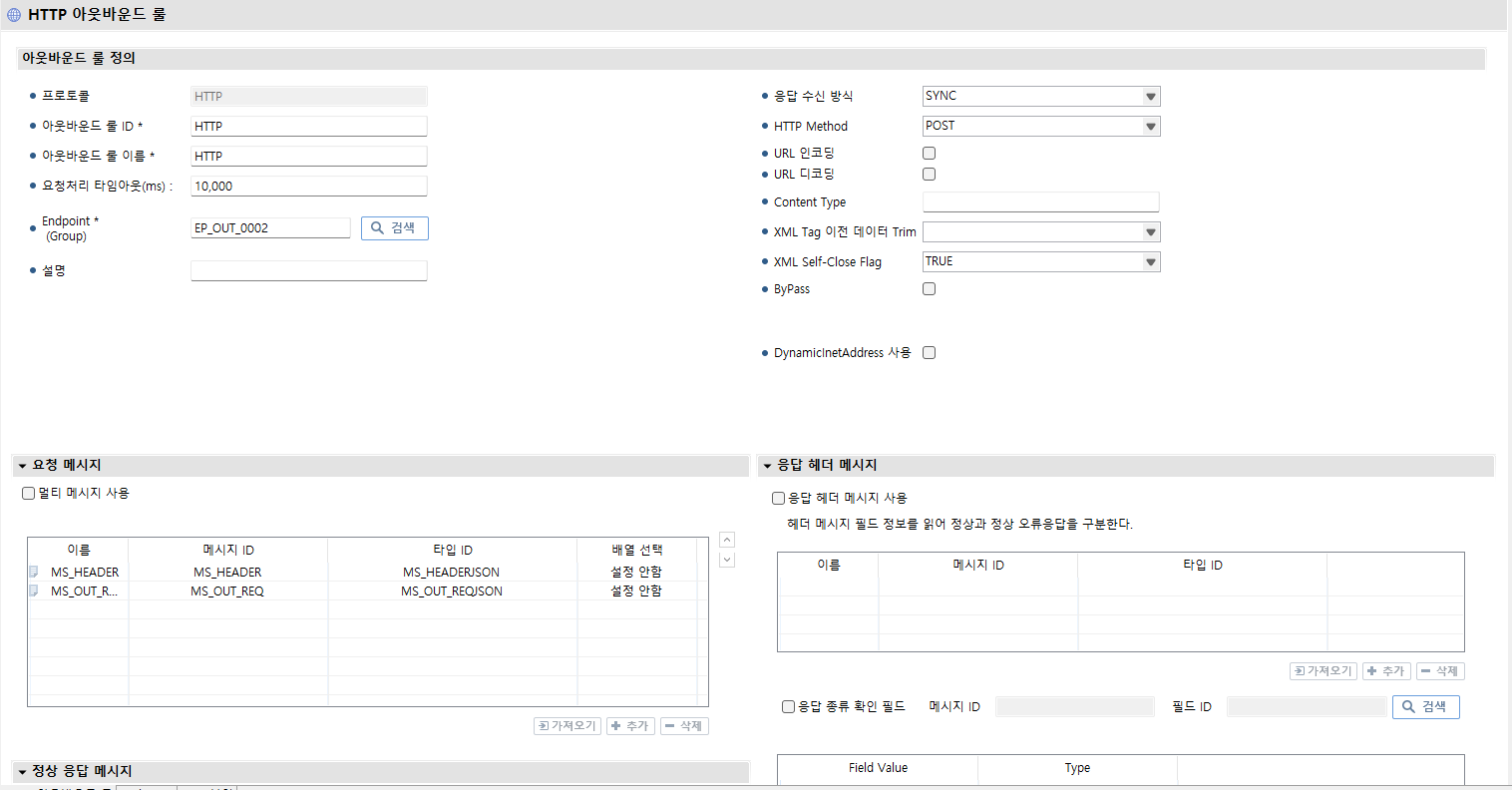Enable the URL 인코딩 checkbox
The width and height of the screenshot is (1512, 790).
[929, 153]
